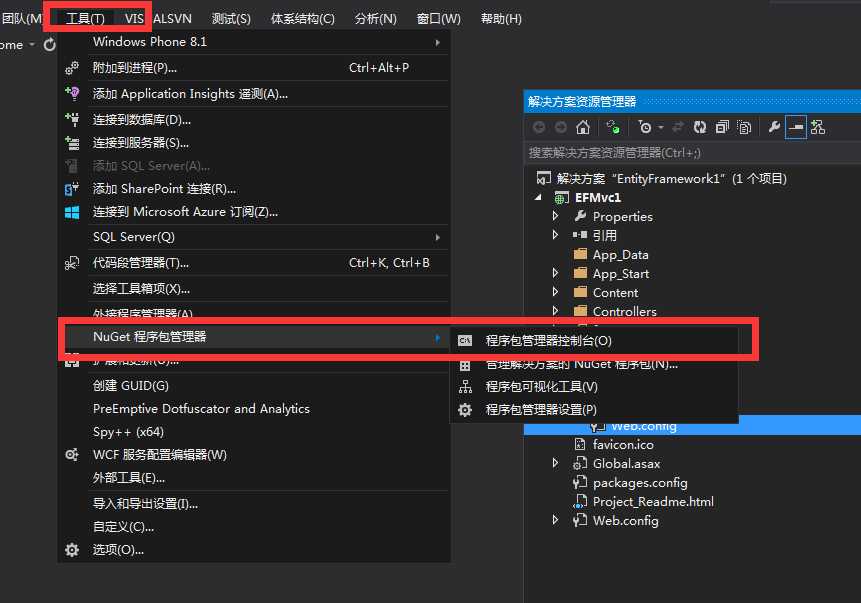Click the Collapse All icon
Screen dimensions: 861x603
tap(722, 127)
